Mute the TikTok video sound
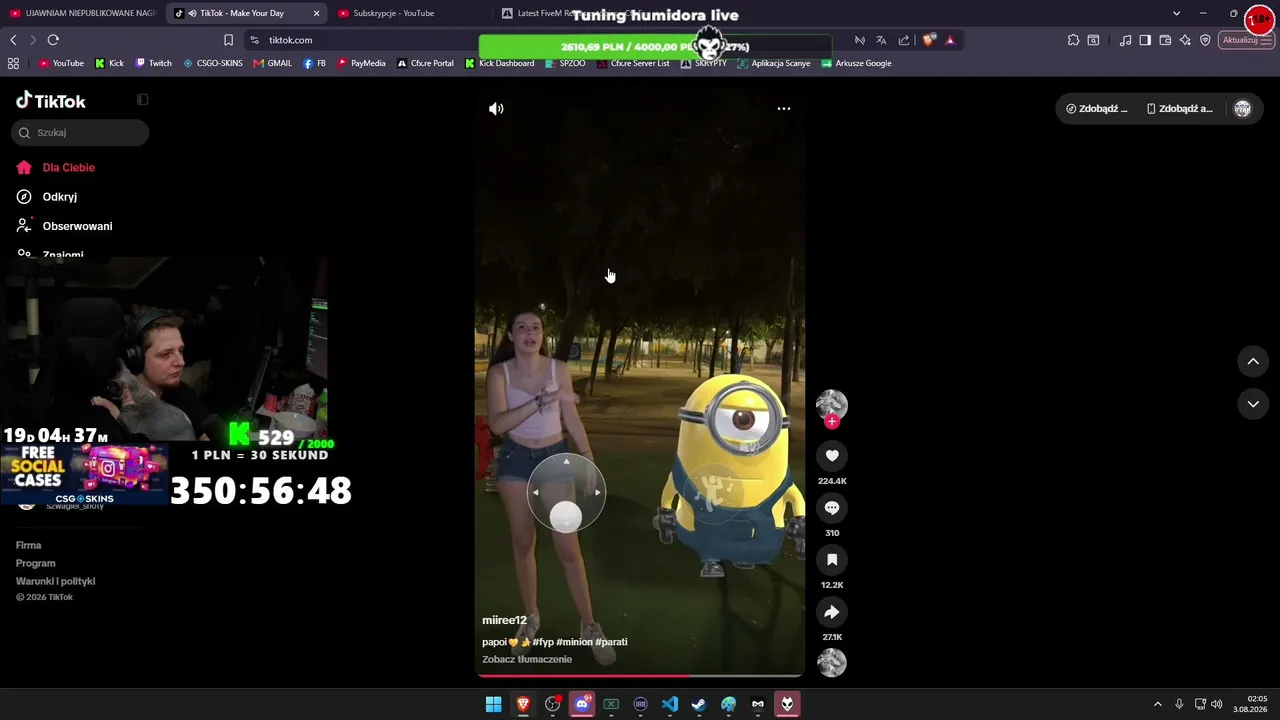The image size is (1280, 720). (496, 108)
